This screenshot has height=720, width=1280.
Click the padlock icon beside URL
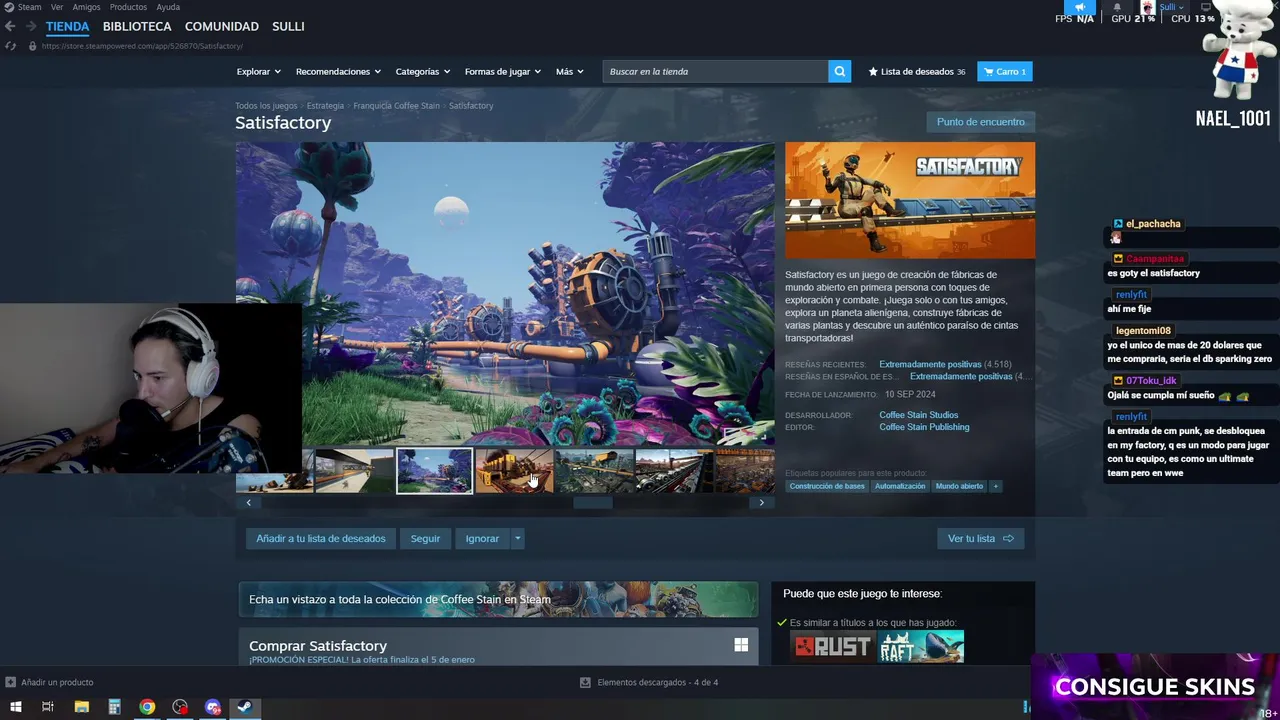[x=32, y=46]
